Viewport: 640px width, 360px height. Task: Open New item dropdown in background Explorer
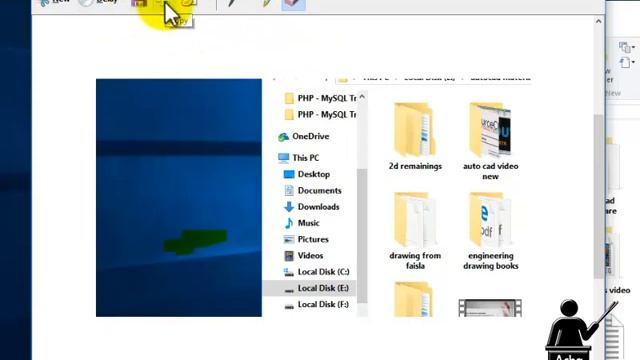(x=627, y=47)
